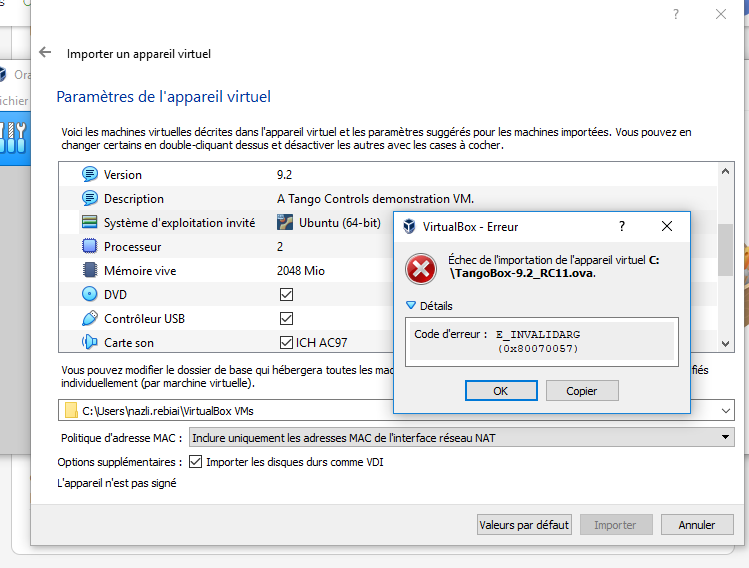Close the import wizard window

click(721, 14)
